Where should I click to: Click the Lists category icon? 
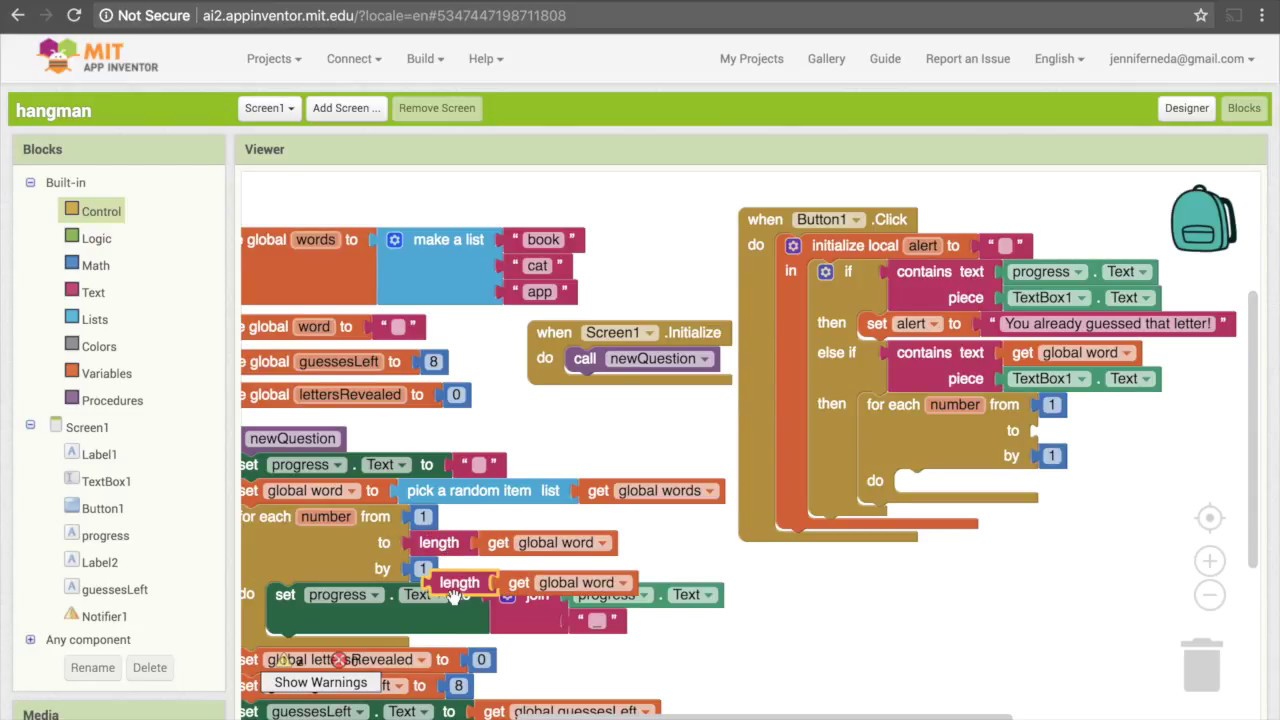click(x=71, y=317)
